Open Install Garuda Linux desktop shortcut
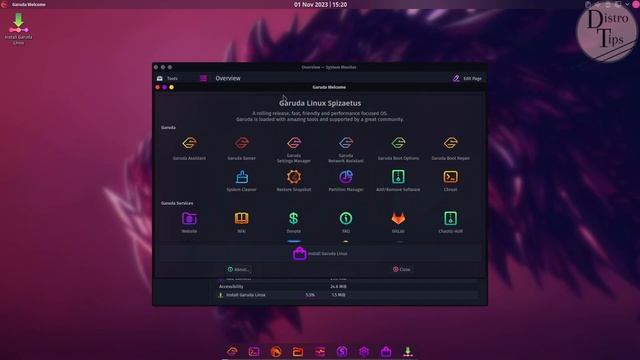Image resolution: width=640 pixels, height=360 pixels. click(x=18, y=29)
